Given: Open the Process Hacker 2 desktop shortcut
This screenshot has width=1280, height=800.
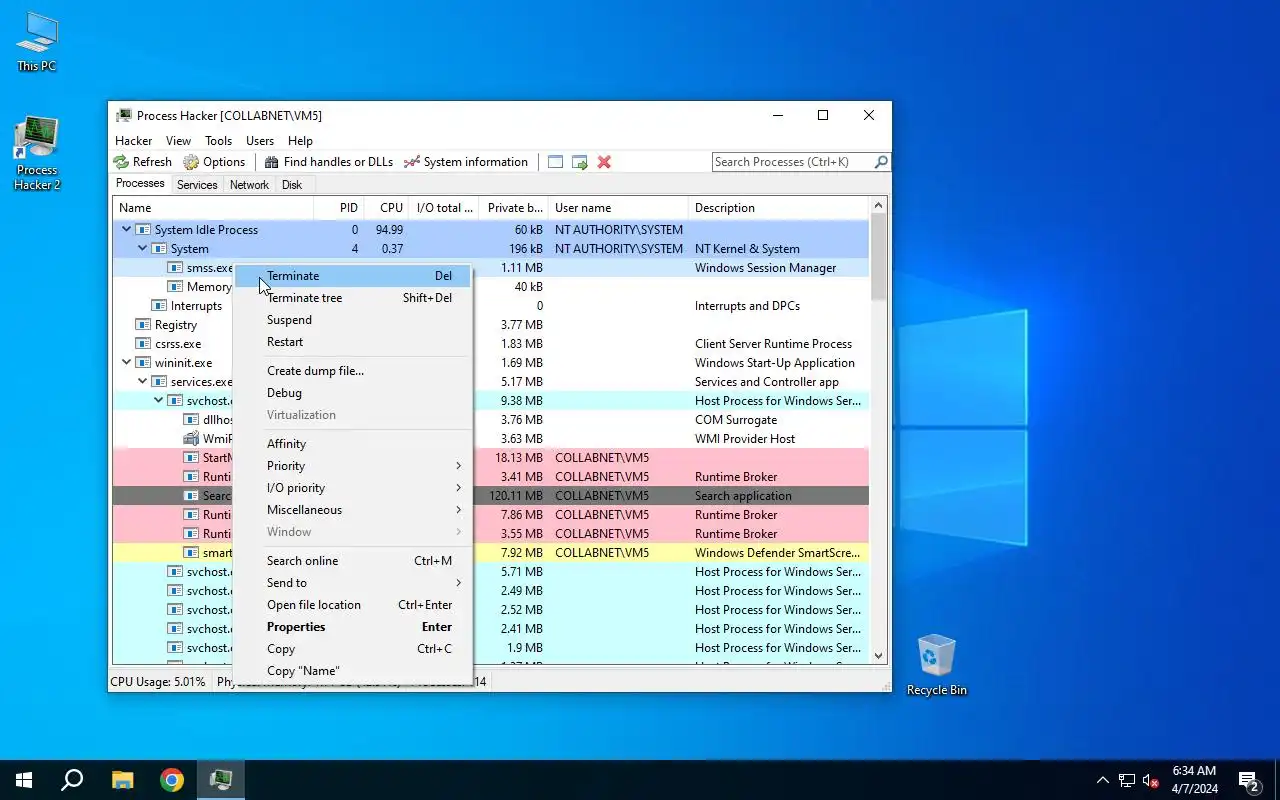Looking at the screenshot, I should (37, 154).
